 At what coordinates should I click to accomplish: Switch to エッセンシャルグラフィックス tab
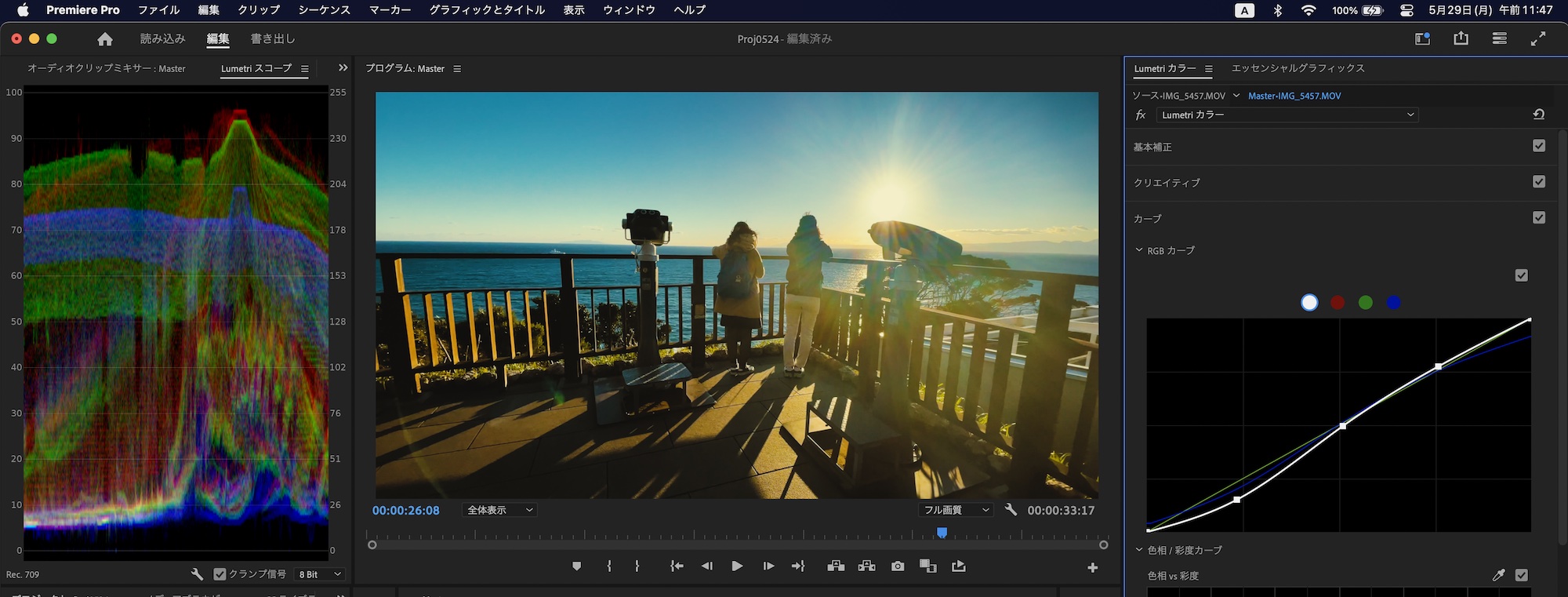coord(1298,68)
